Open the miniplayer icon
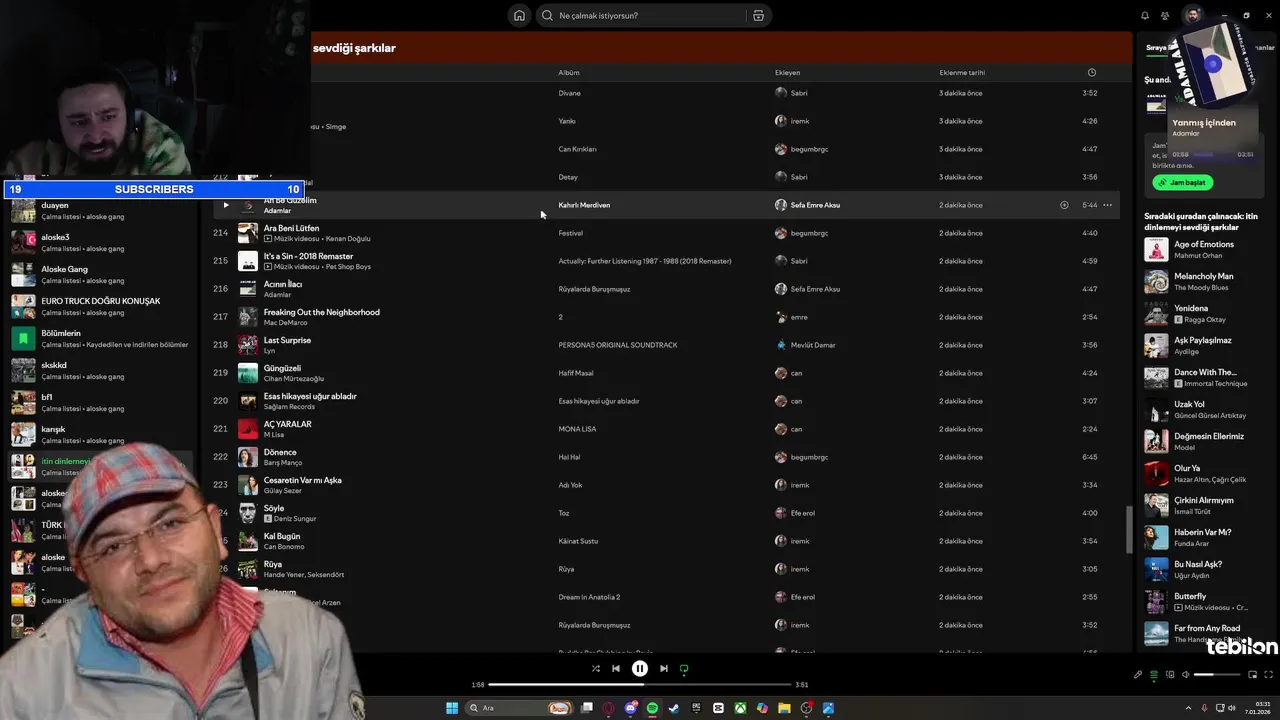Screen dimensions: 1280x720 click(x=1253, y=674)
